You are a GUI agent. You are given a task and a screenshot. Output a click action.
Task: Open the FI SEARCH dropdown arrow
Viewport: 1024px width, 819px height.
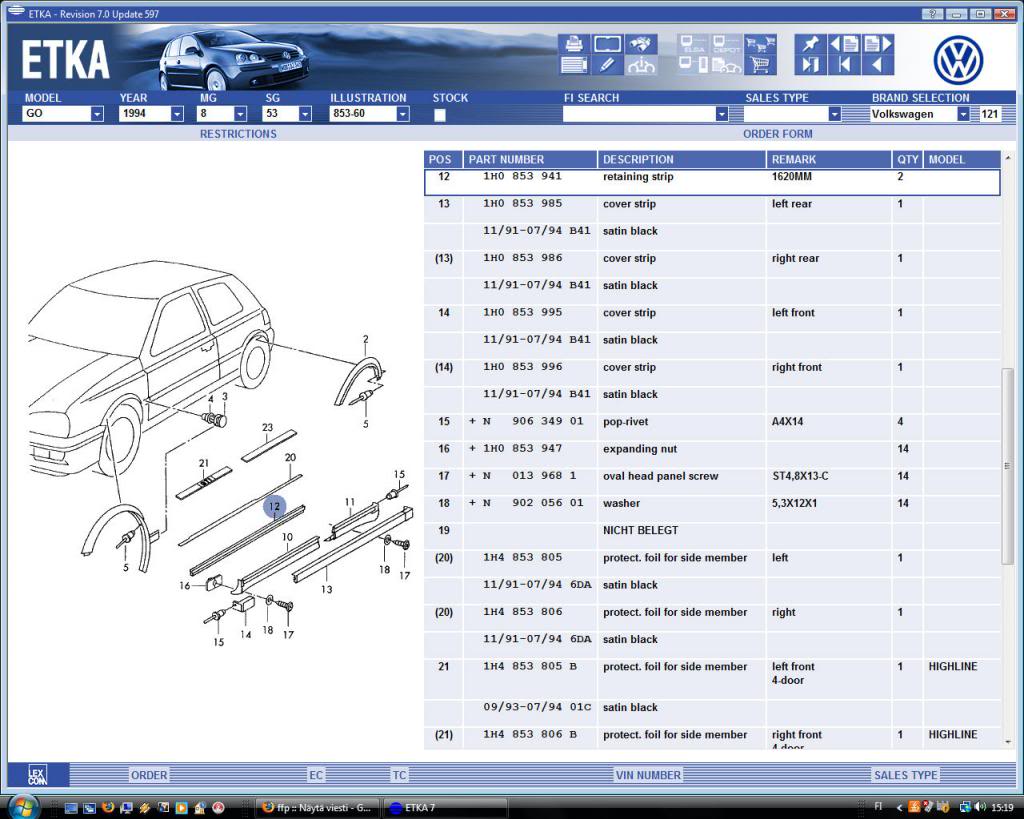722,114
